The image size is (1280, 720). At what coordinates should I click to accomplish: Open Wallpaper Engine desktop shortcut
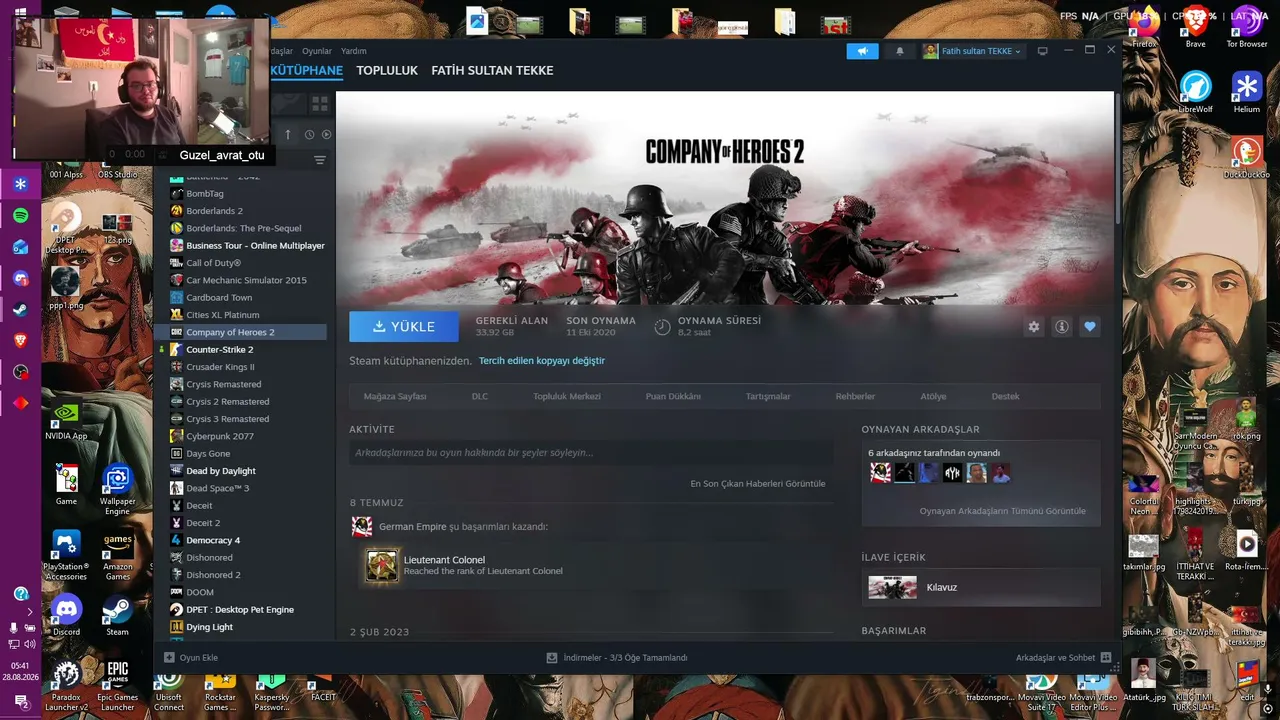pos(118,489)
